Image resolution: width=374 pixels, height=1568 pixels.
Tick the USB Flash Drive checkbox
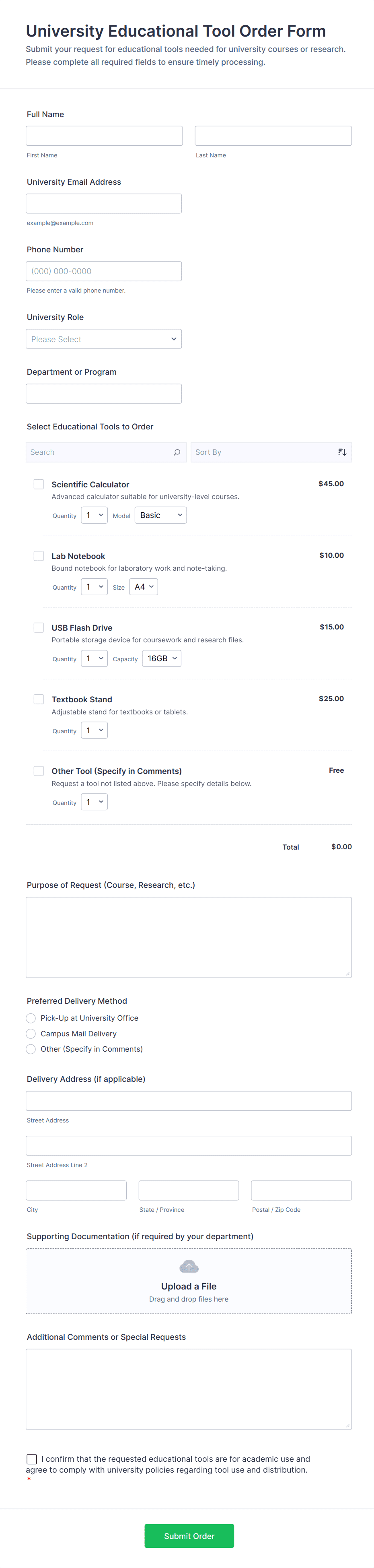[x=39, y=627]
